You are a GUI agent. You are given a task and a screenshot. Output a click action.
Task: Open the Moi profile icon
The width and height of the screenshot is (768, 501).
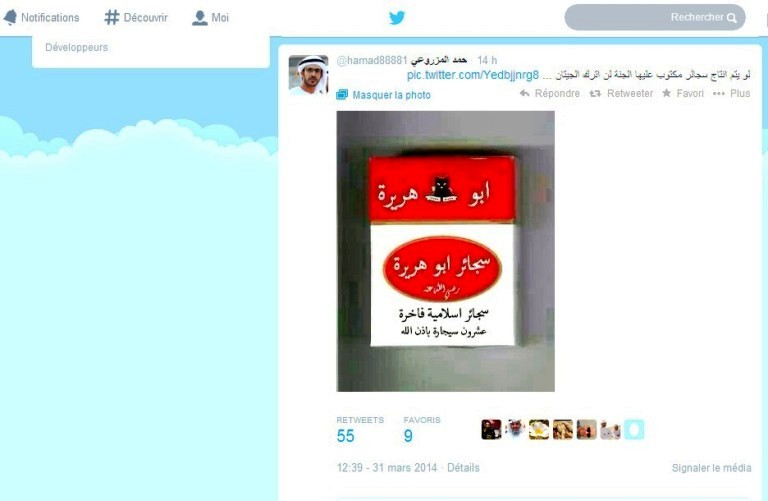tap(199, 18)
